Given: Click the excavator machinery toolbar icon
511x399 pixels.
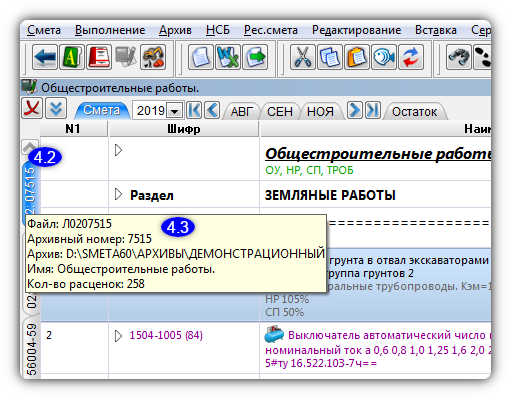Looking at the screenshot, I should 153,57.
